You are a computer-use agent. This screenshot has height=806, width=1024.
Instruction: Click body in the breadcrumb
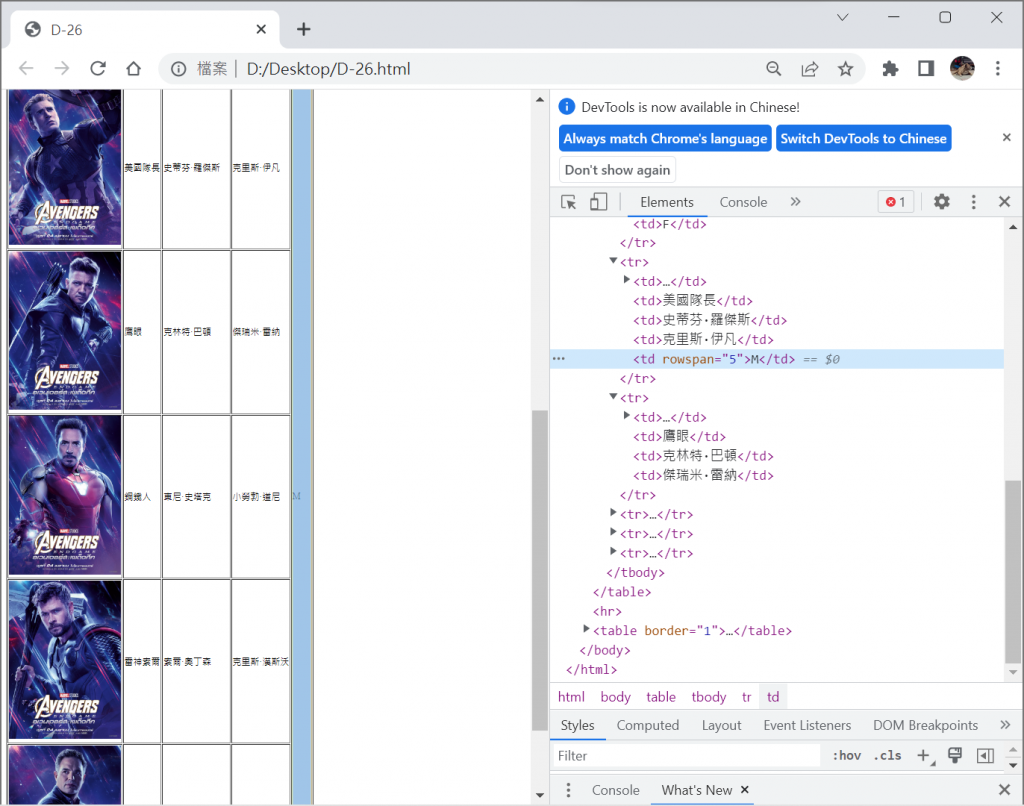pos(616,697)
